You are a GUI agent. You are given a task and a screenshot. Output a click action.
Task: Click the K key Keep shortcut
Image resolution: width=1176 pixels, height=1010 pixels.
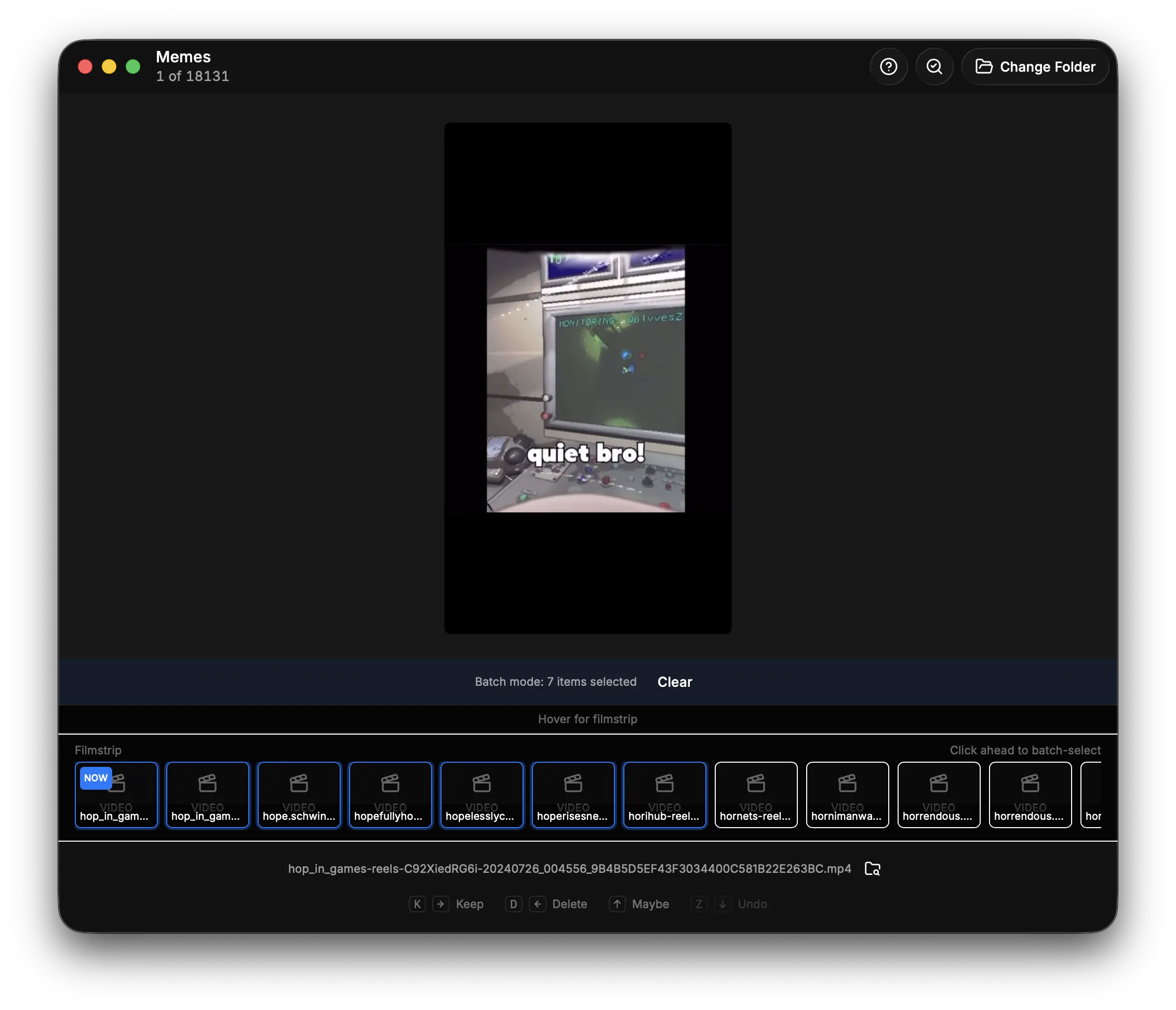click(x=417, y=903)
